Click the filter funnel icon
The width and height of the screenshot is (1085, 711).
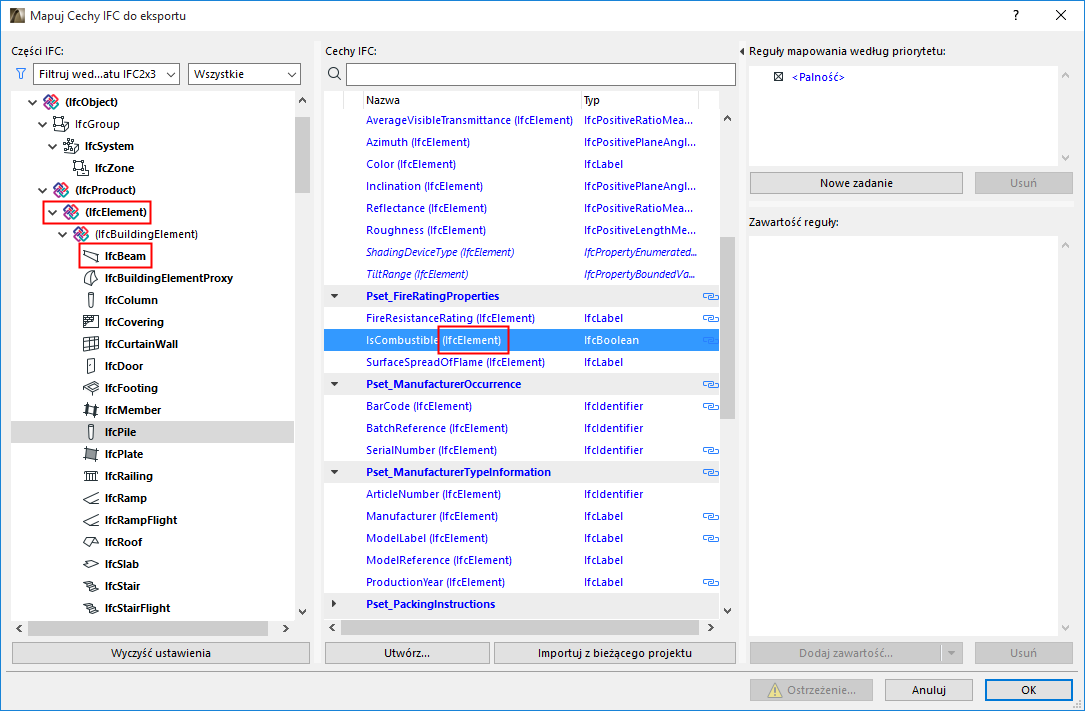tap(21, 73)
